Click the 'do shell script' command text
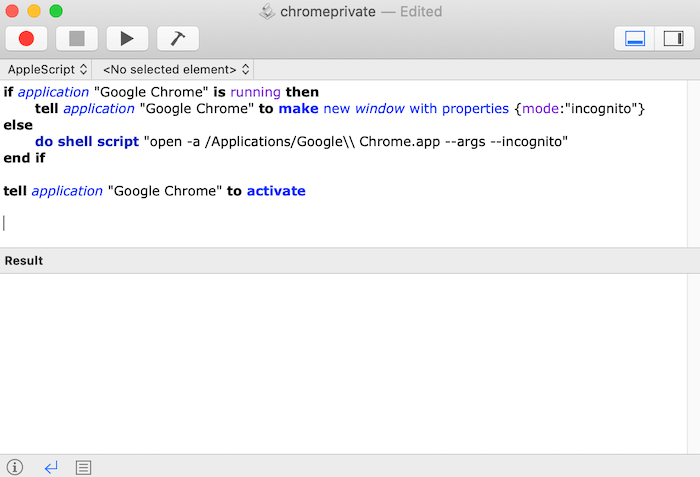The height and width of the screenshot is (477, 700). [x=87, y=142]
